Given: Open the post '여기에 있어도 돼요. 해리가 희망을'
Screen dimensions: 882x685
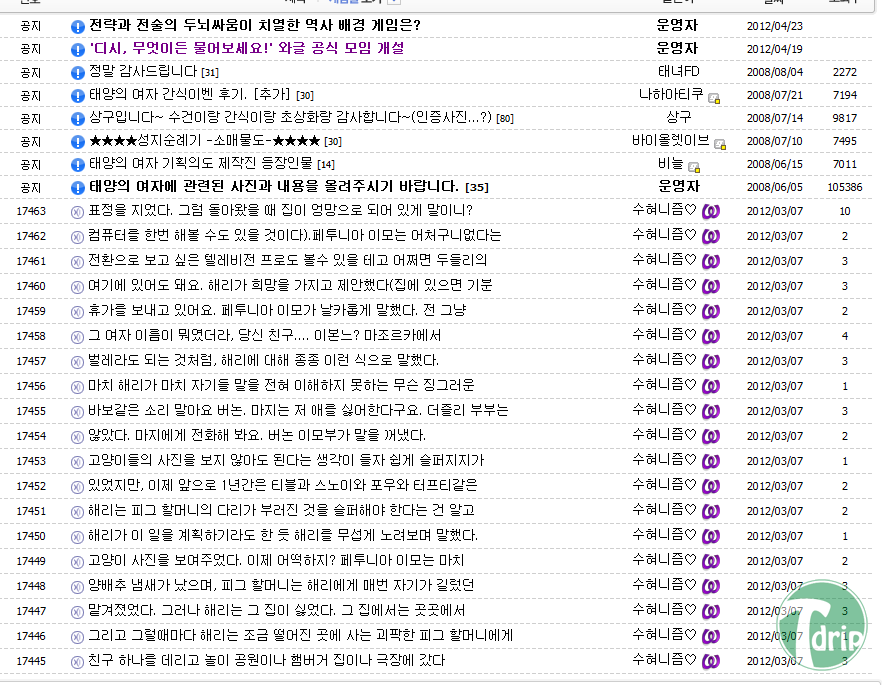Looking at the screenshot, I should click(290, 286).
